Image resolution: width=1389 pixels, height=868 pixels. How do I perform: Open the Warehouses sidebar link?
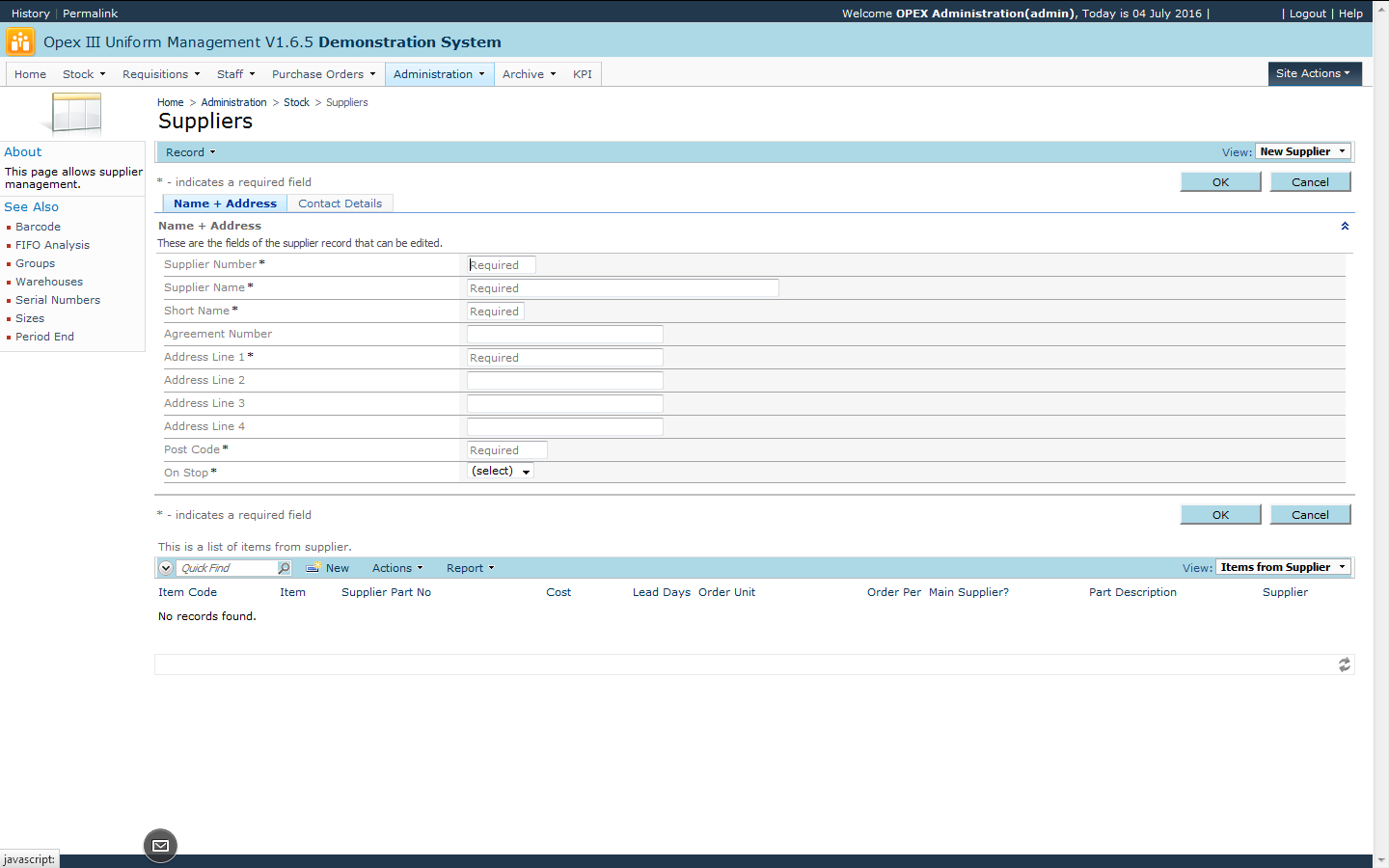coord(48,282)
